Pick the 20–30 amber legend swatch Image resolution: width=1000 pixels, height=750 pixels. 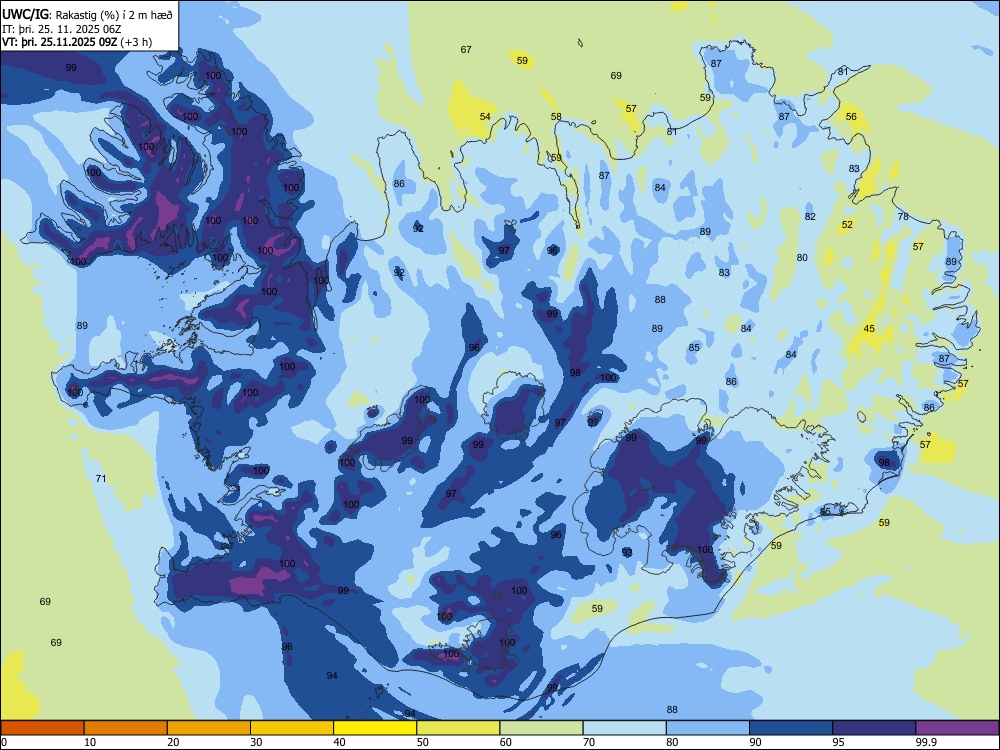(x=209, y=728)
